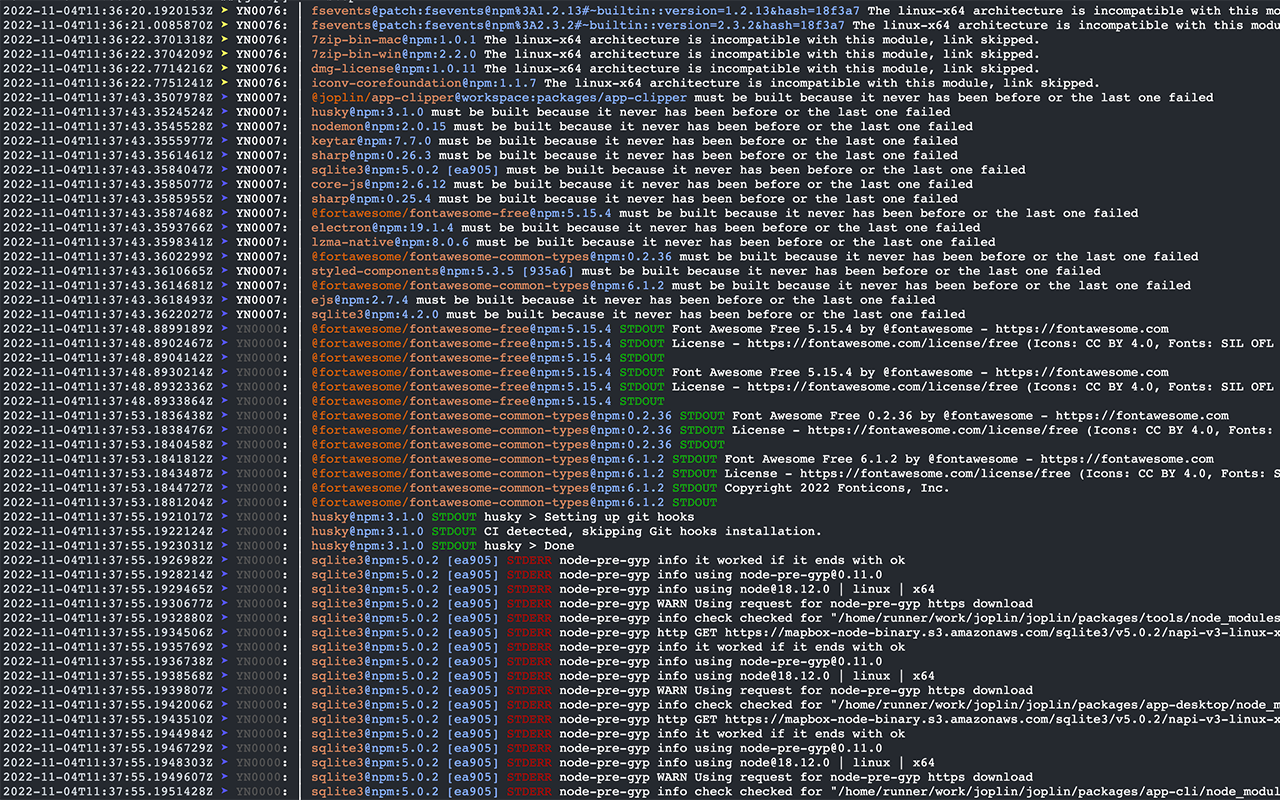This screenshot has height=800, width=1280.
Task: Click dmg-license@npm:1.0.11 in the log
Action: [x=394, y=69]
